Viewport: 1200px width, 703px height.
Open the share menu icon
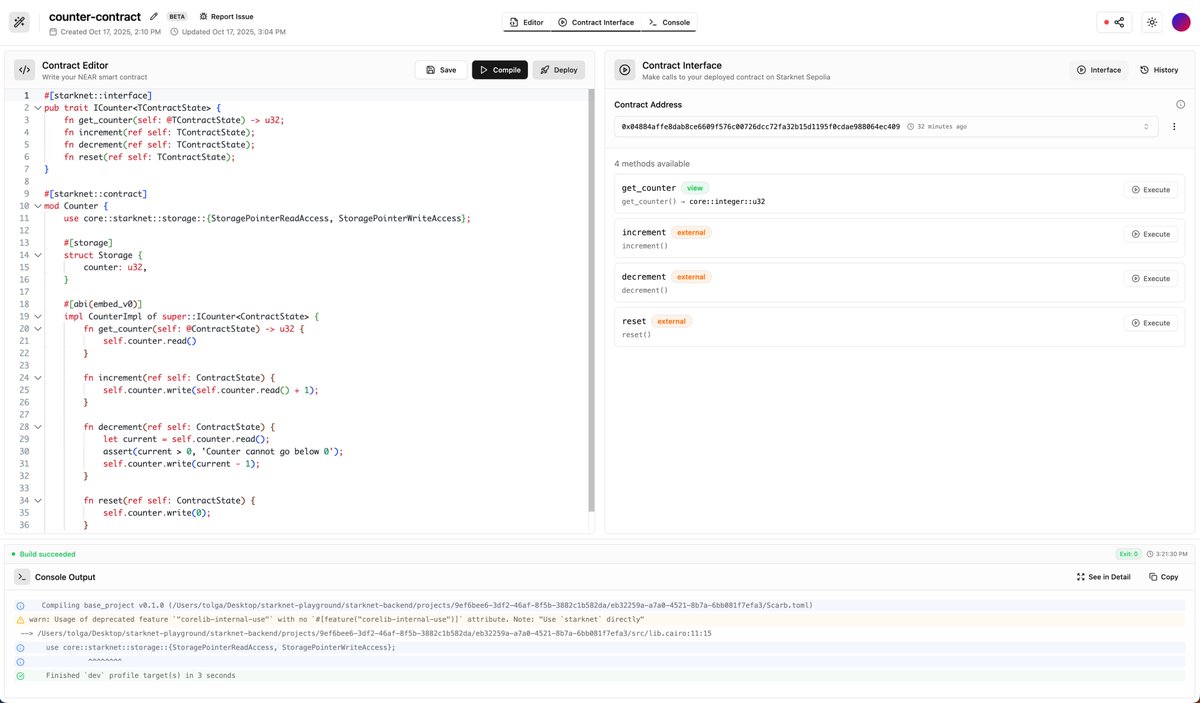click(1114, 22)
